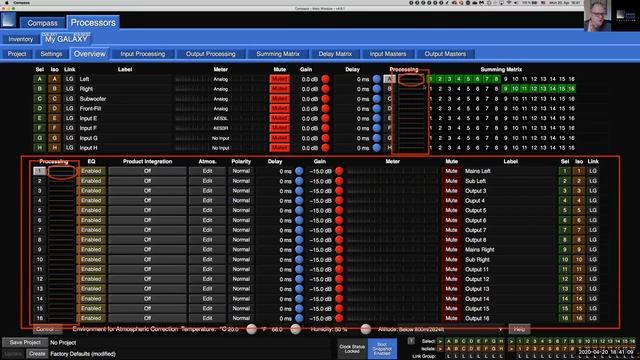Toggle EQ Enabled for output 2
The height and width of the screenshot is (360, 640).
click(91, 181)
